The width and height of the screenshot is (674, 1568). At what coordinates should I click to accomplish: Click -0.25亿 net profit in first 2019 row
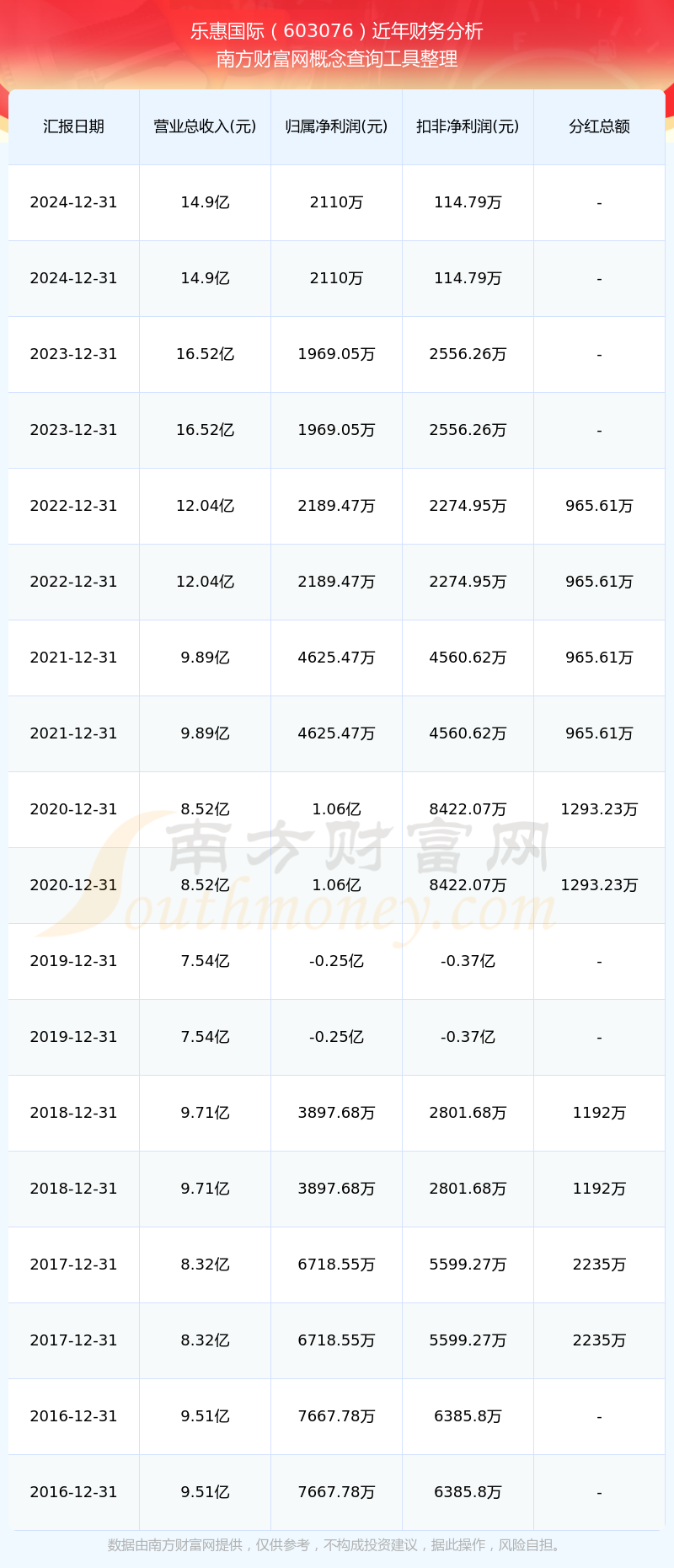point(336,961)
